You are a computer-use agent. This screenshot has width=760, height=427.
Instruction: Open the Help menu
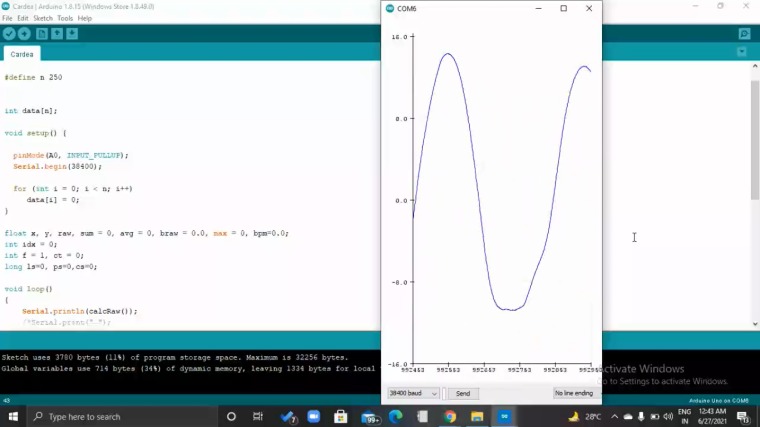pyautogui.click(x=85, y=18)
